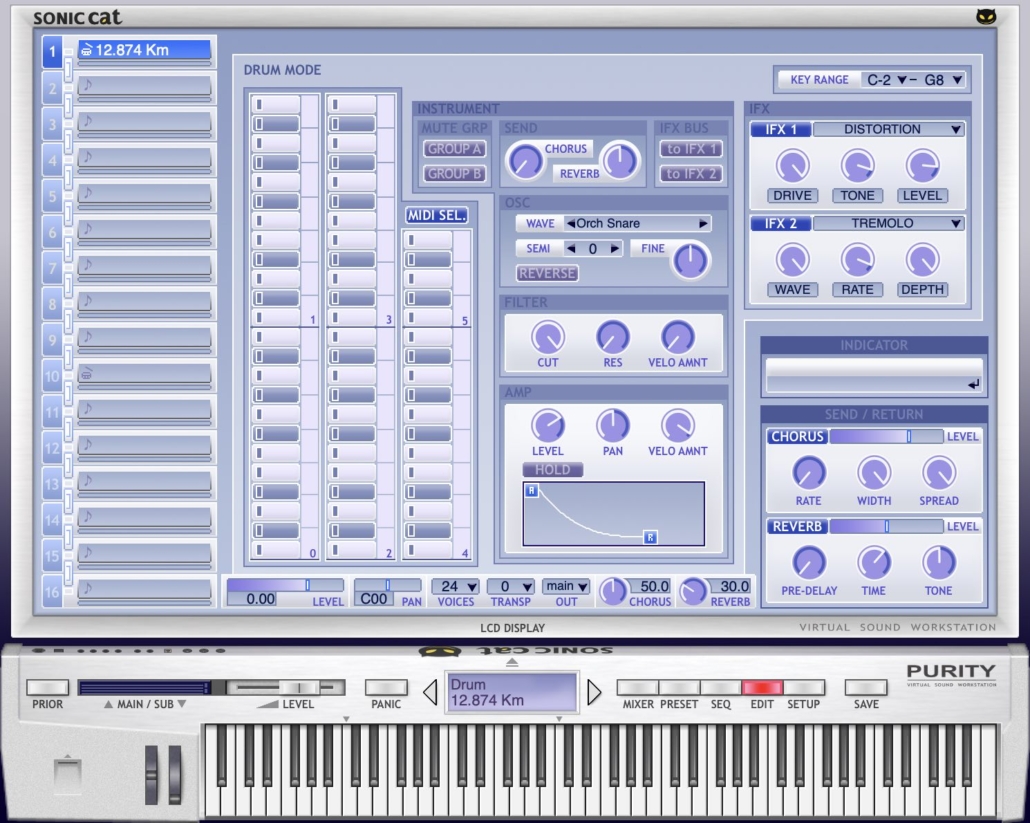The width and height of the screenshot is (1030, 823).
Task: Toggle HOLD in the AMP section
Action: (552, 469)
